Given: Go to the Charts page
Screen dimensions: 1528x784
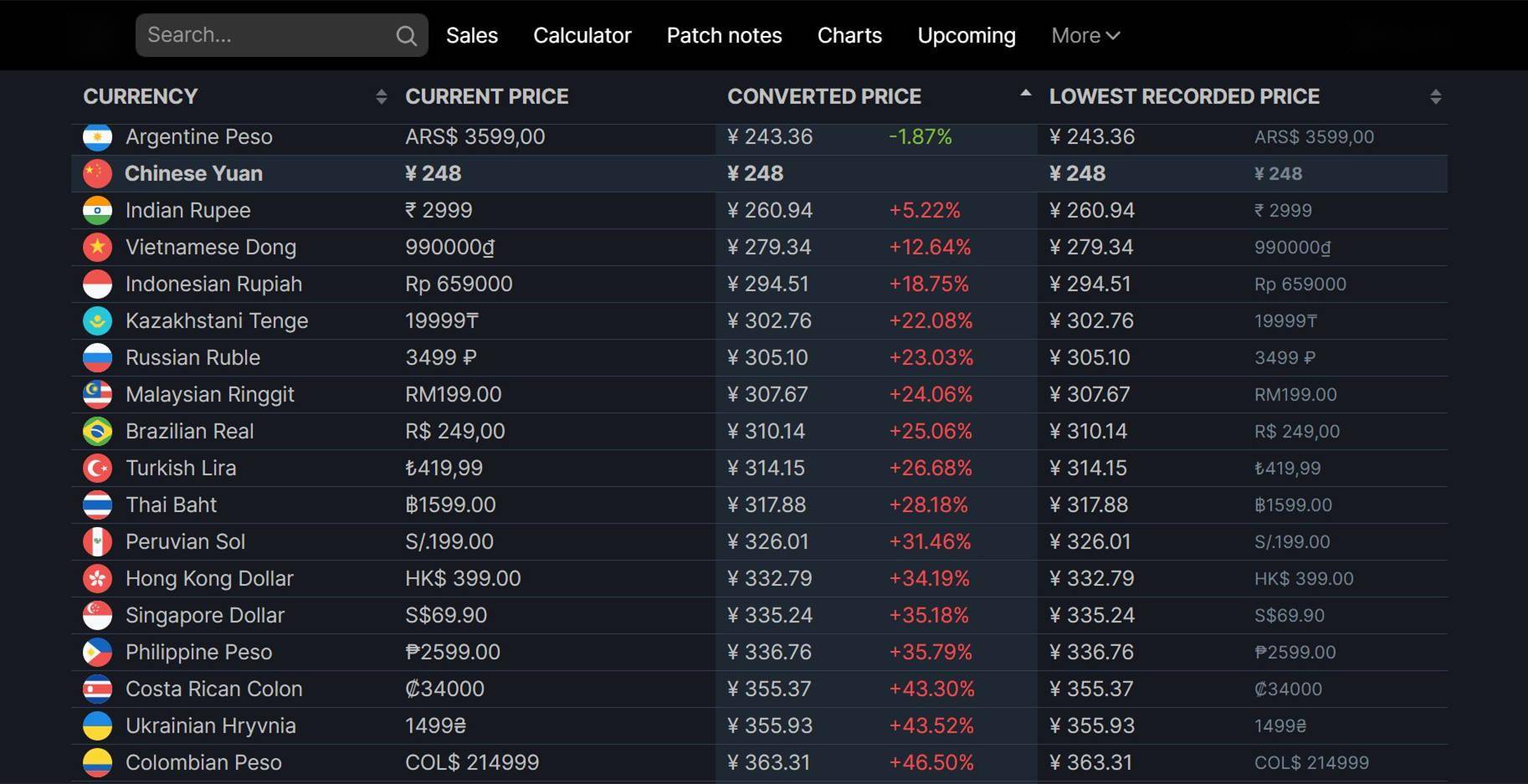Looking at the screenshot, I should pyautogui.click(x=849, y=36).
